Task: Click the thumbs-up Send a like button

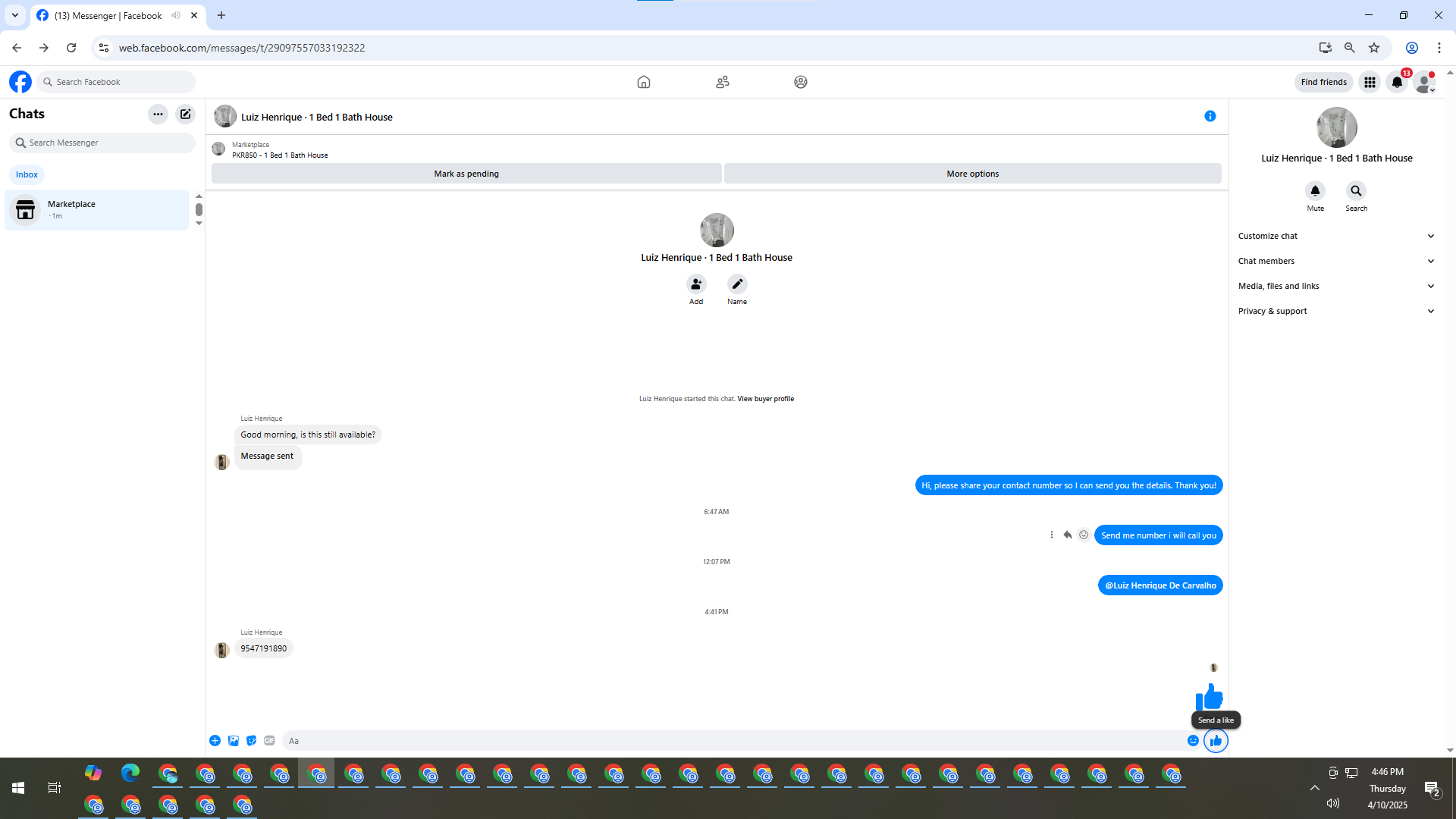Action: (x=1215, y=741)
